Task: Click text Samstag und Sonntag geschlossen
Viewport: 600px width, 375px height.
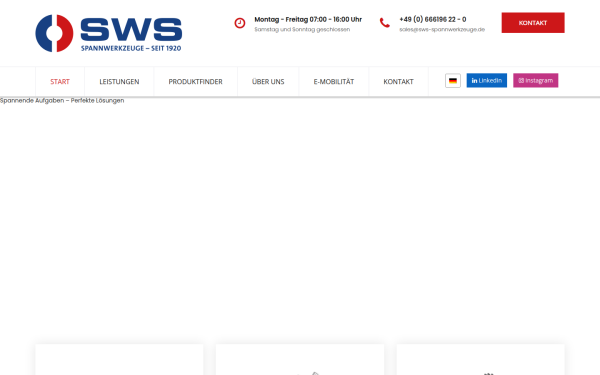Action: pyautogui.click(x=302, y=29)
